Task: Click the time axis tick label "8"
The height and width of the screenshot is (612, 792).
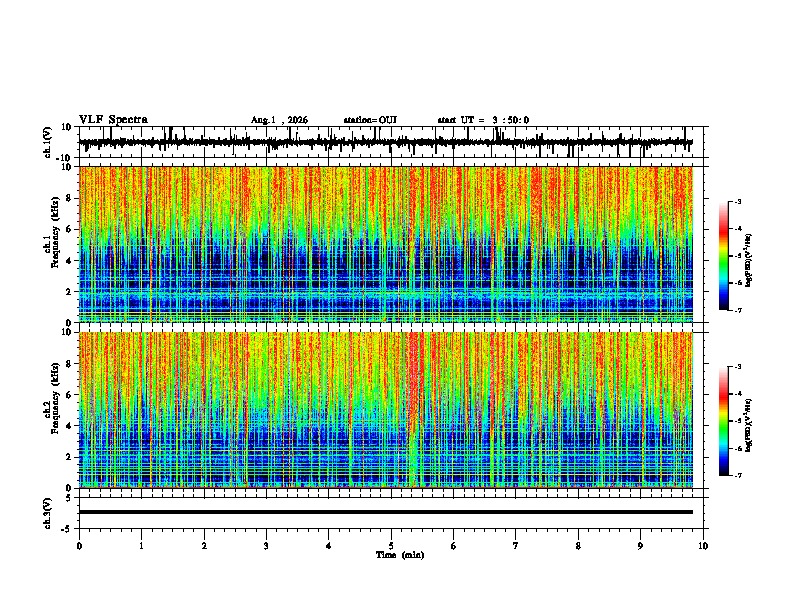Action: click(x=578, y=546)
